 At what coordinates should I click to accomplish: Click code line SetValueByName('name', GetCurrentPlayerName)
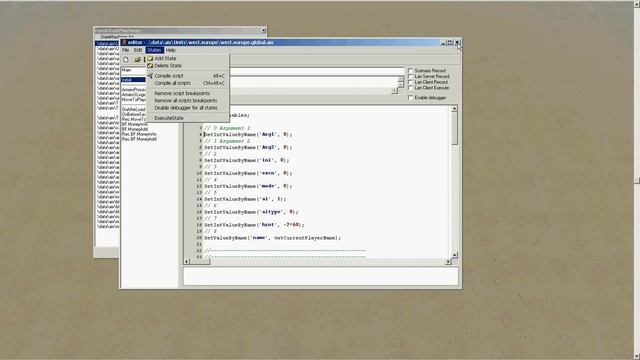coord(272,238)
